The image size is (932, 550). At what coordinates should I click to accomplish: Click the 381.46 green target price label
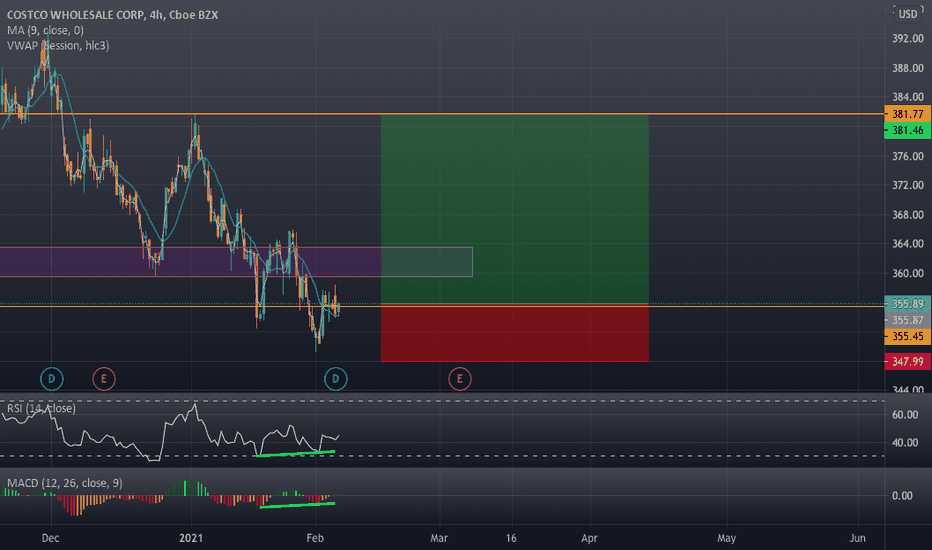click(x=908, y=130)
